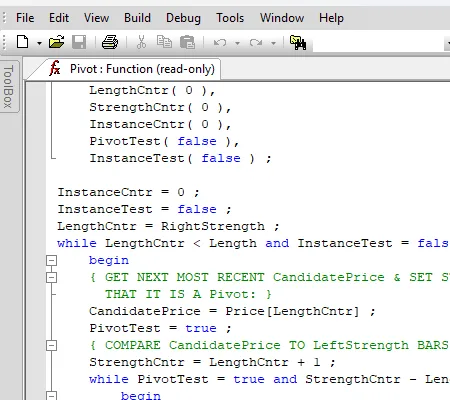Open the Debug menu

click(x=183, y=18)
